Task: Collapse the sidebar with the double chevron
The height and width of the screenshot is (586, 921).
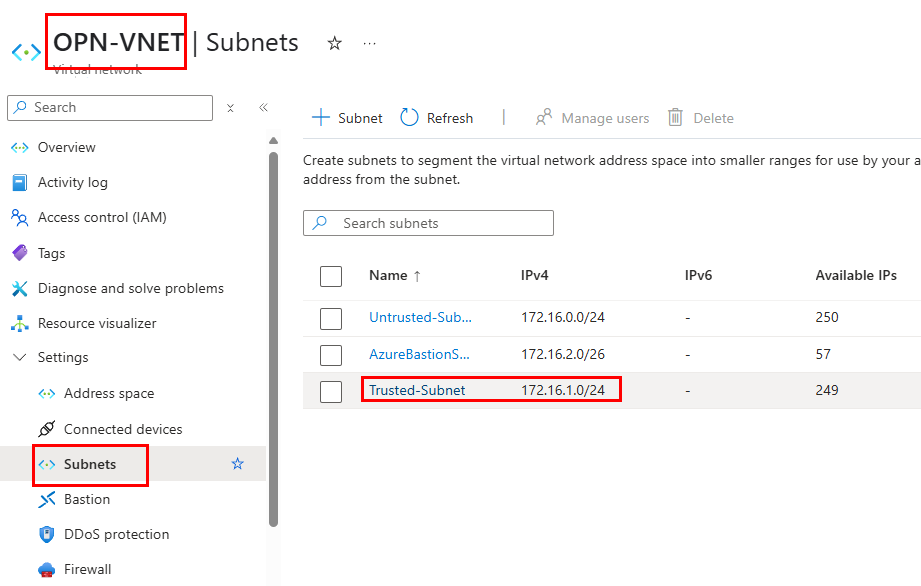Action: click(x=263, y=107)
